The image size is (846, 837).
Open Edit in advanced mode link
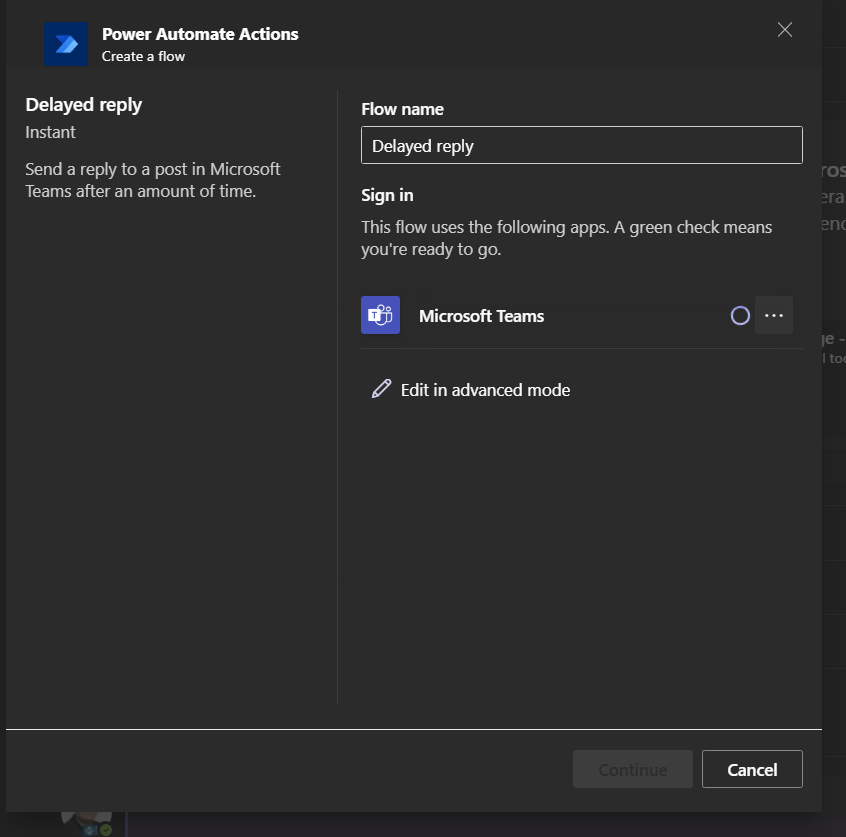point(485,390)
